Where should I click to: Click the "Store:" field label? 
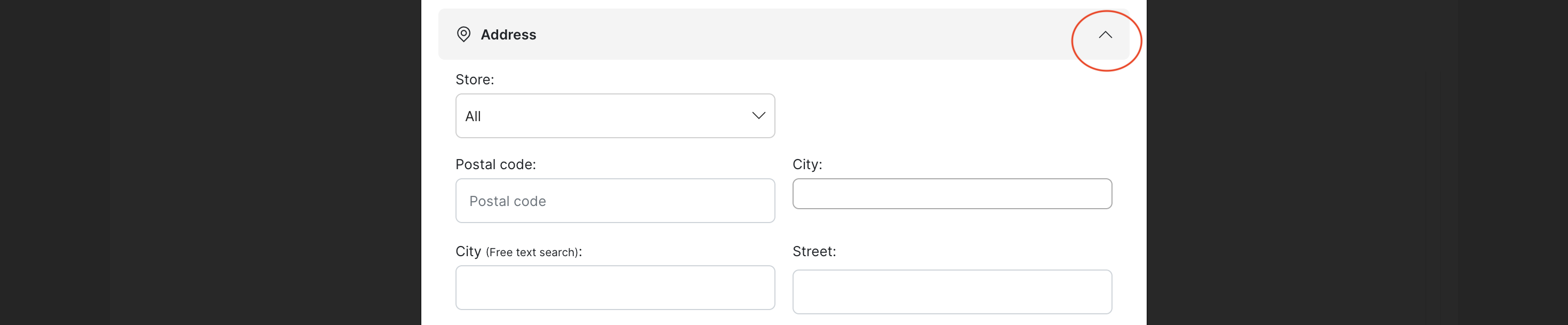click(475, 80)
